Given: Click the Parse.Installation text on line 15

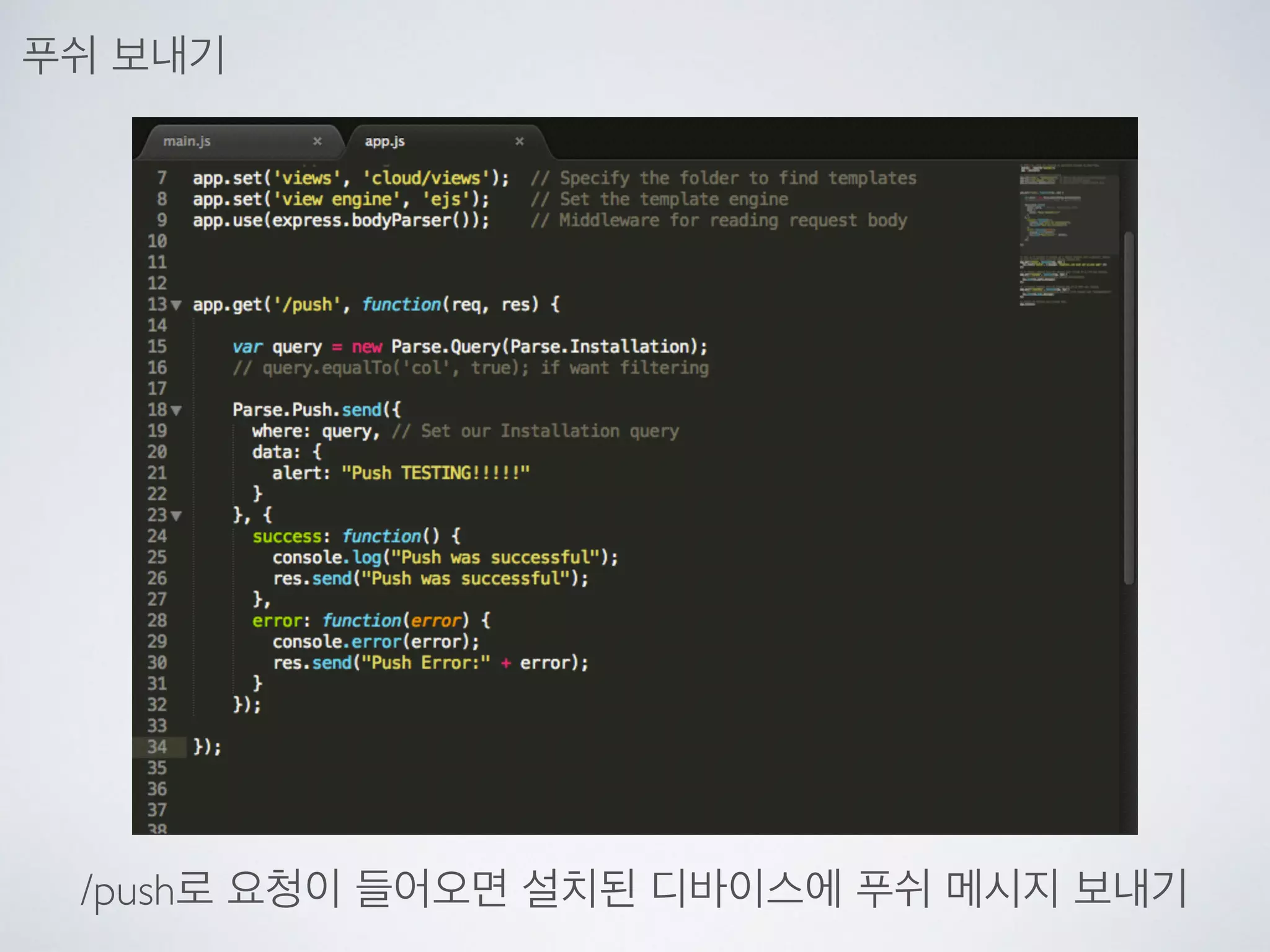Looking at the screenshot, I should click(599, 346).
